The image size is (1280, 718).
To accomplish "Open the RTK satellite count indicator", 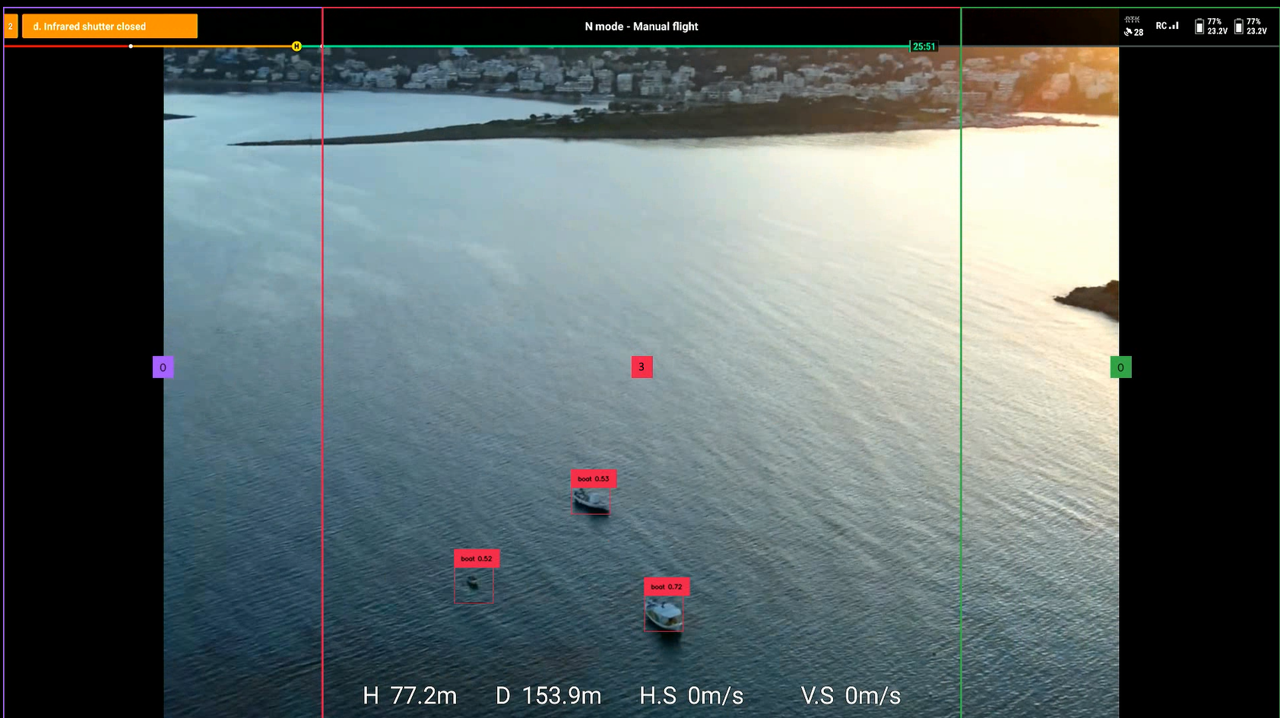I will [1133, 26].
